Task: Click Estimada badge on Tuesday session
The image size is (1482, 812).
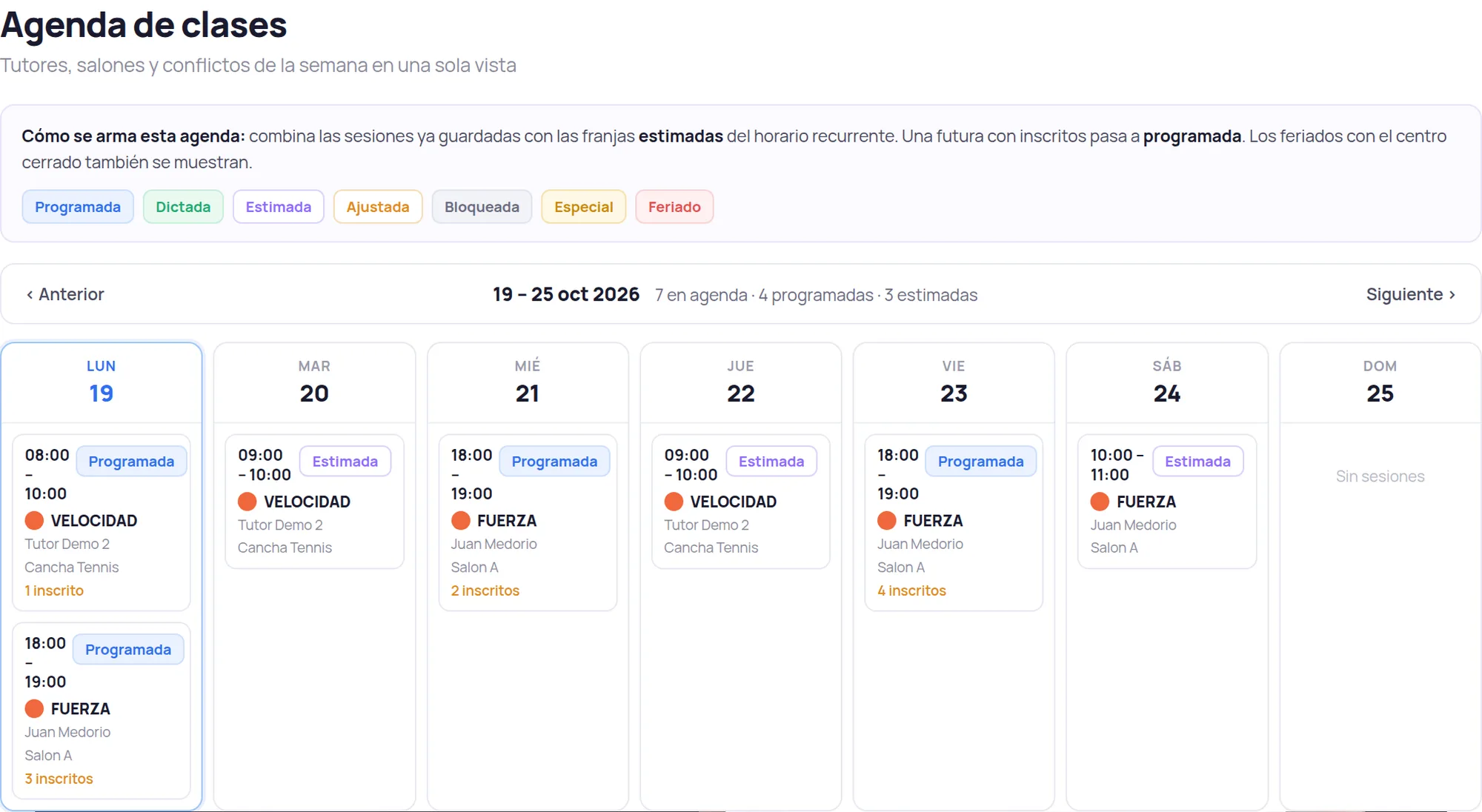Action: 345,462
